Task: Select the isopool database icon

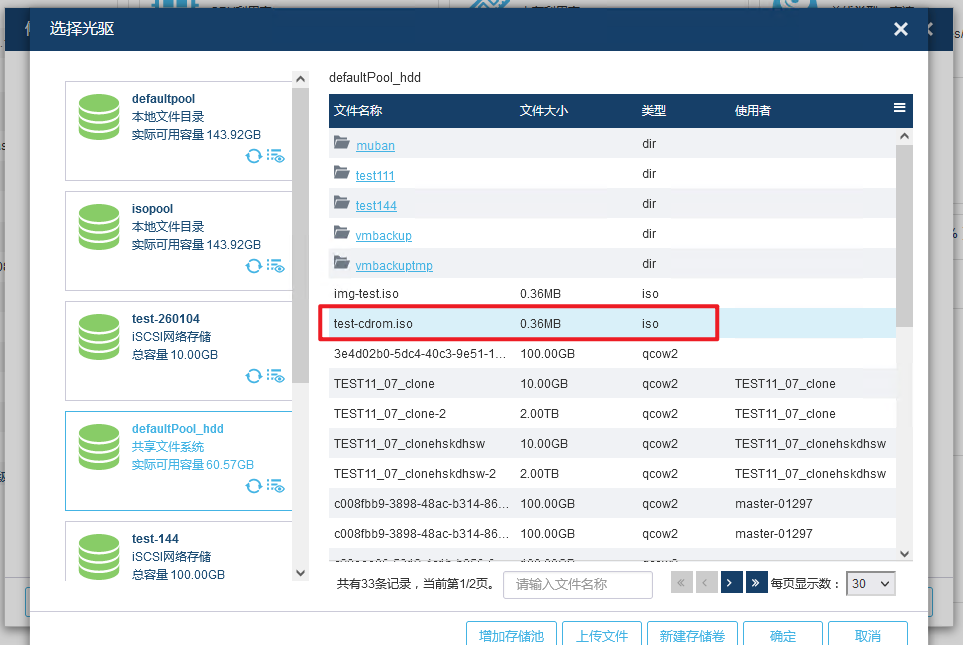Action: 99,227
